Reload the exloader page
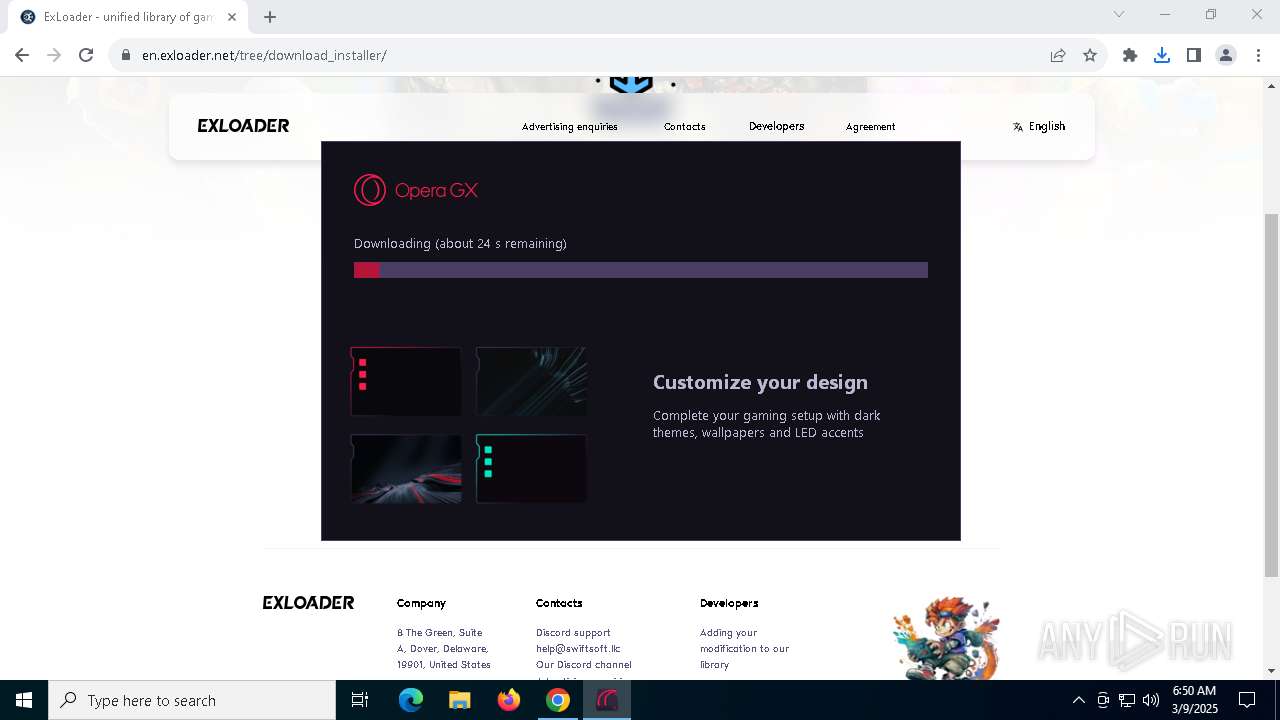This screenshot has height=720, width=1280. [x=86, y=55]
